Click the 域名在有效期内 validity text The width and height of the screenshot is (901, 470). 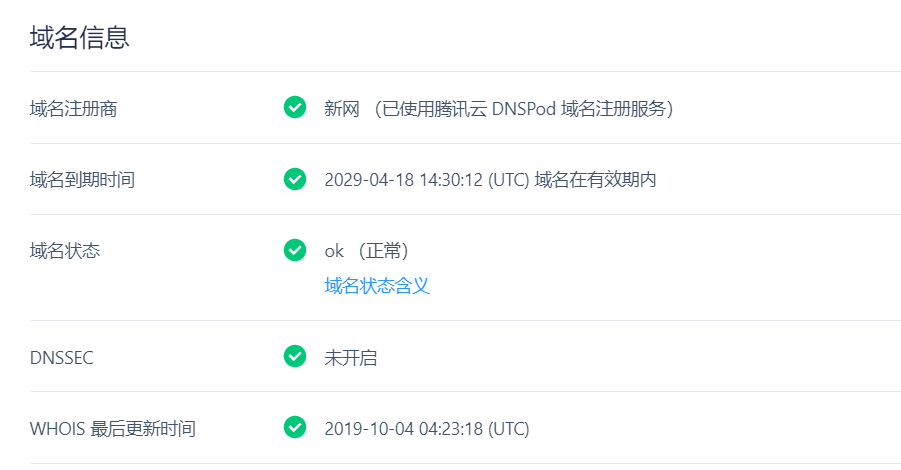[x=595, y=180]
